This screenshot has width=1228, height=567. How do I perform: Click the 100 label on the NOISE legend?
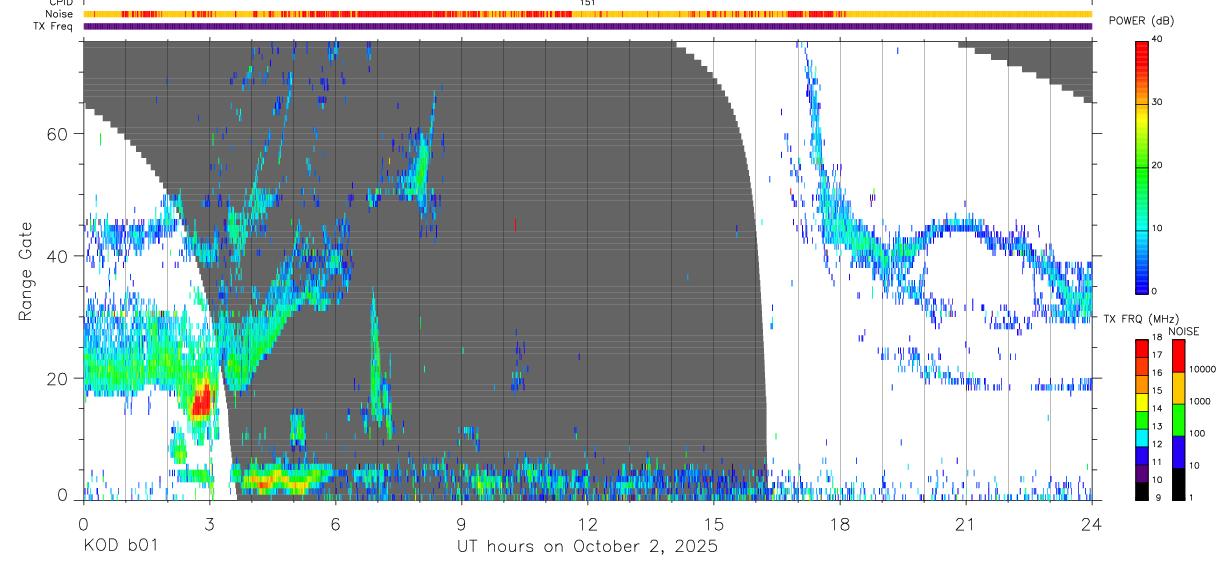[x=1198, y=433]
